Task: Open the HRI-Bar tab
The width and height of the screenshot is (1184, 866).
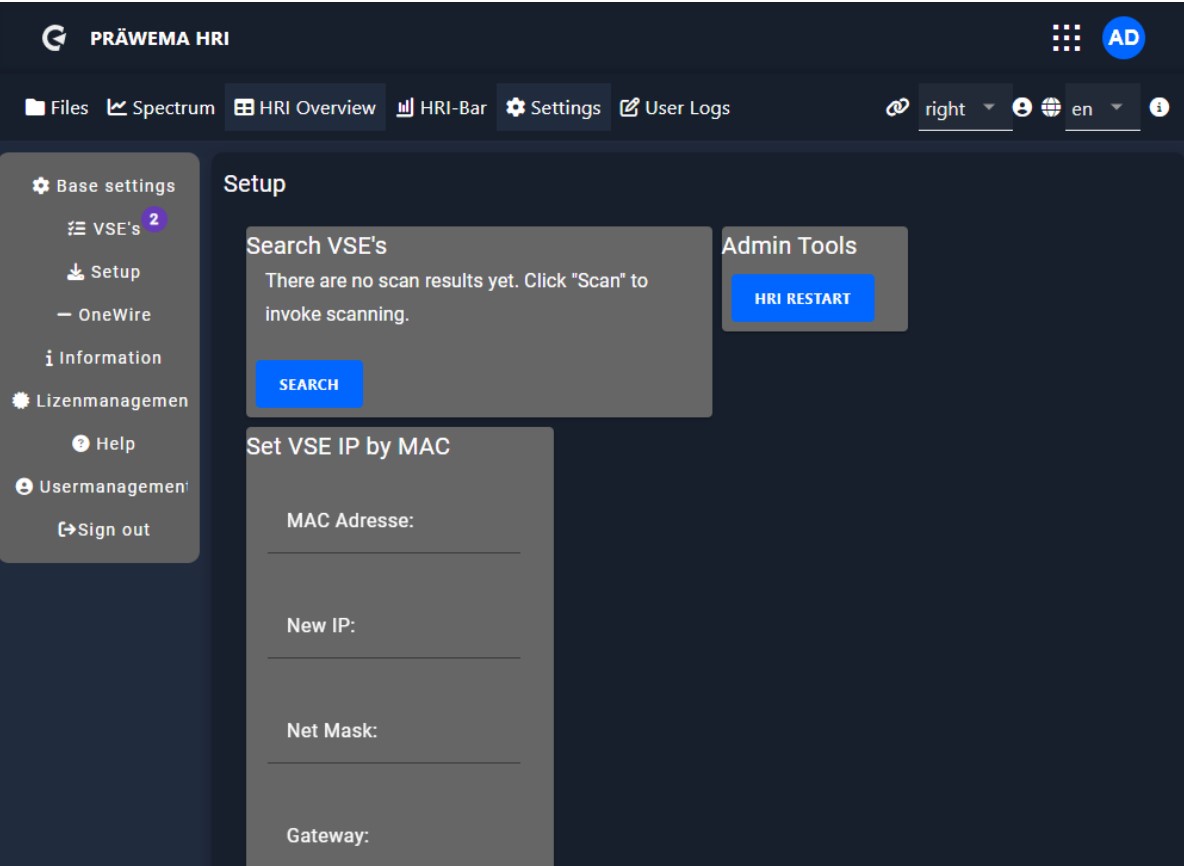Action: (441, 108)
